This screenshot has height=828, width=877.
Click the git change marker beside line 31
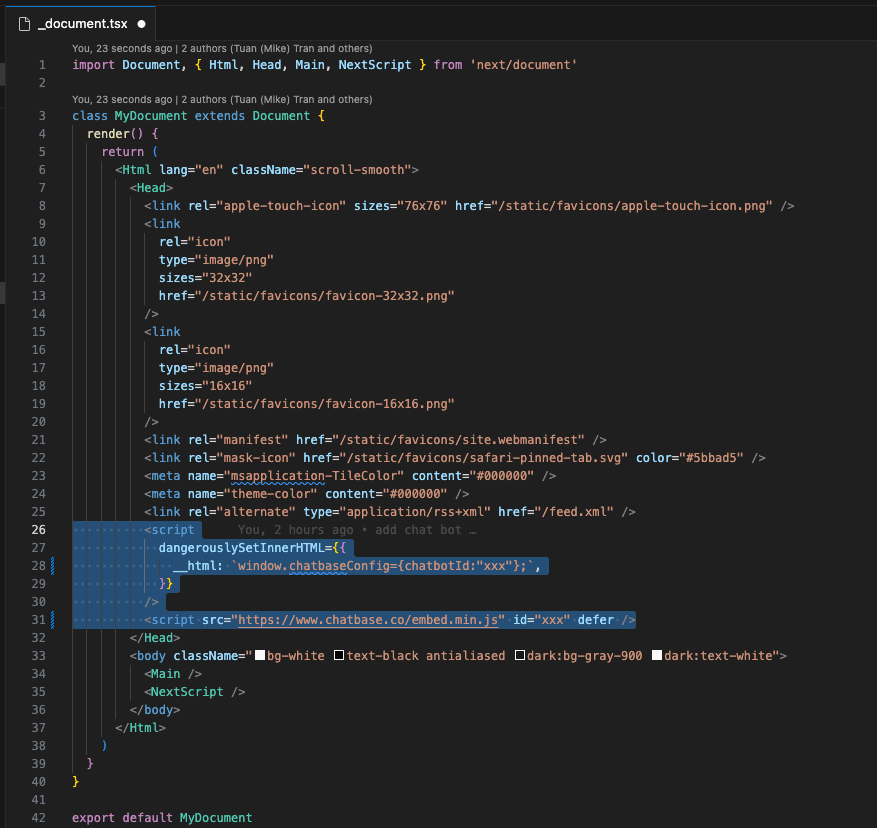(52, 620)
